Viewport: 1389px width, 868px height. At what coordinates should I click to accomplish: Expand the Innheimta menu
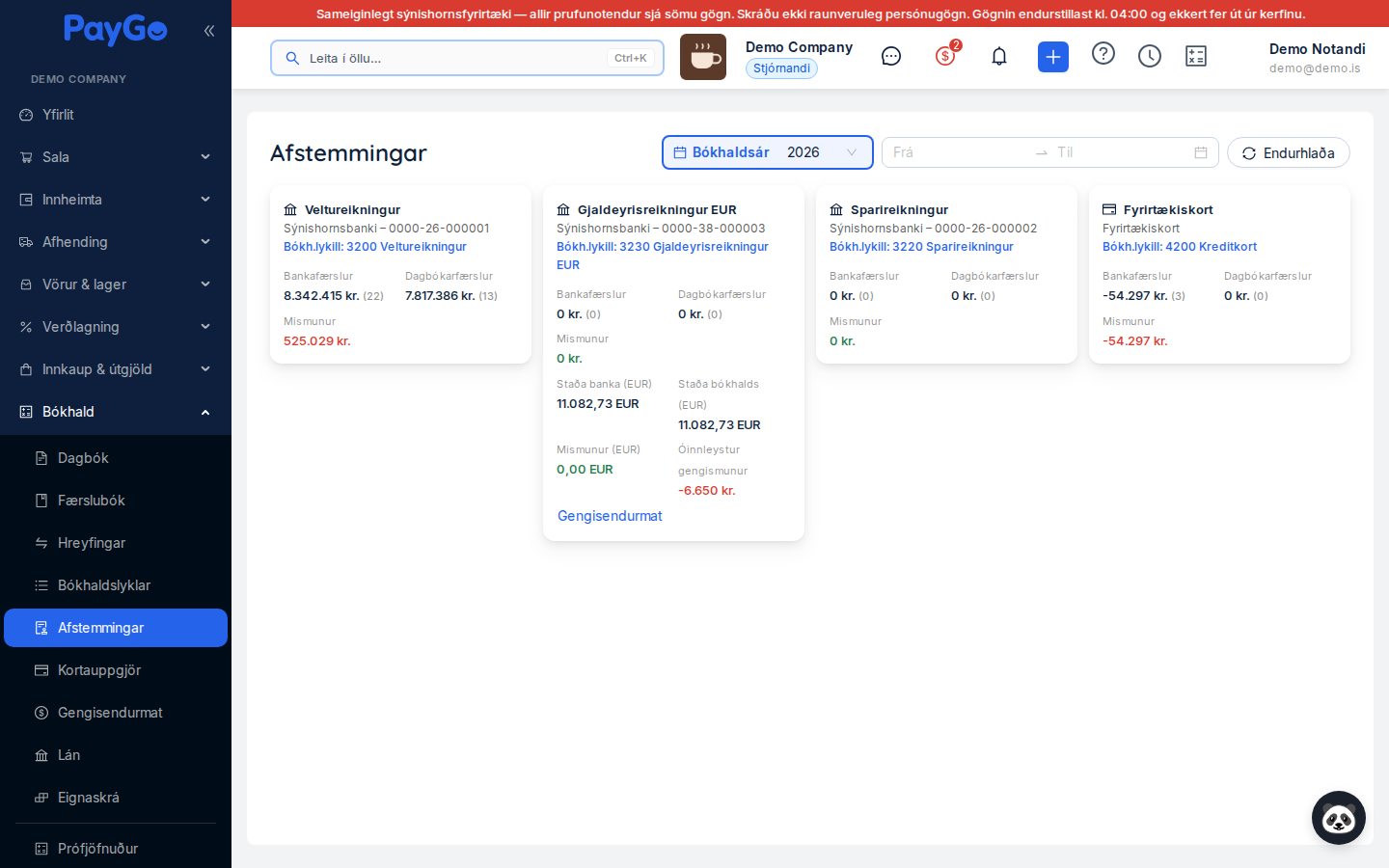click(116, 200)
